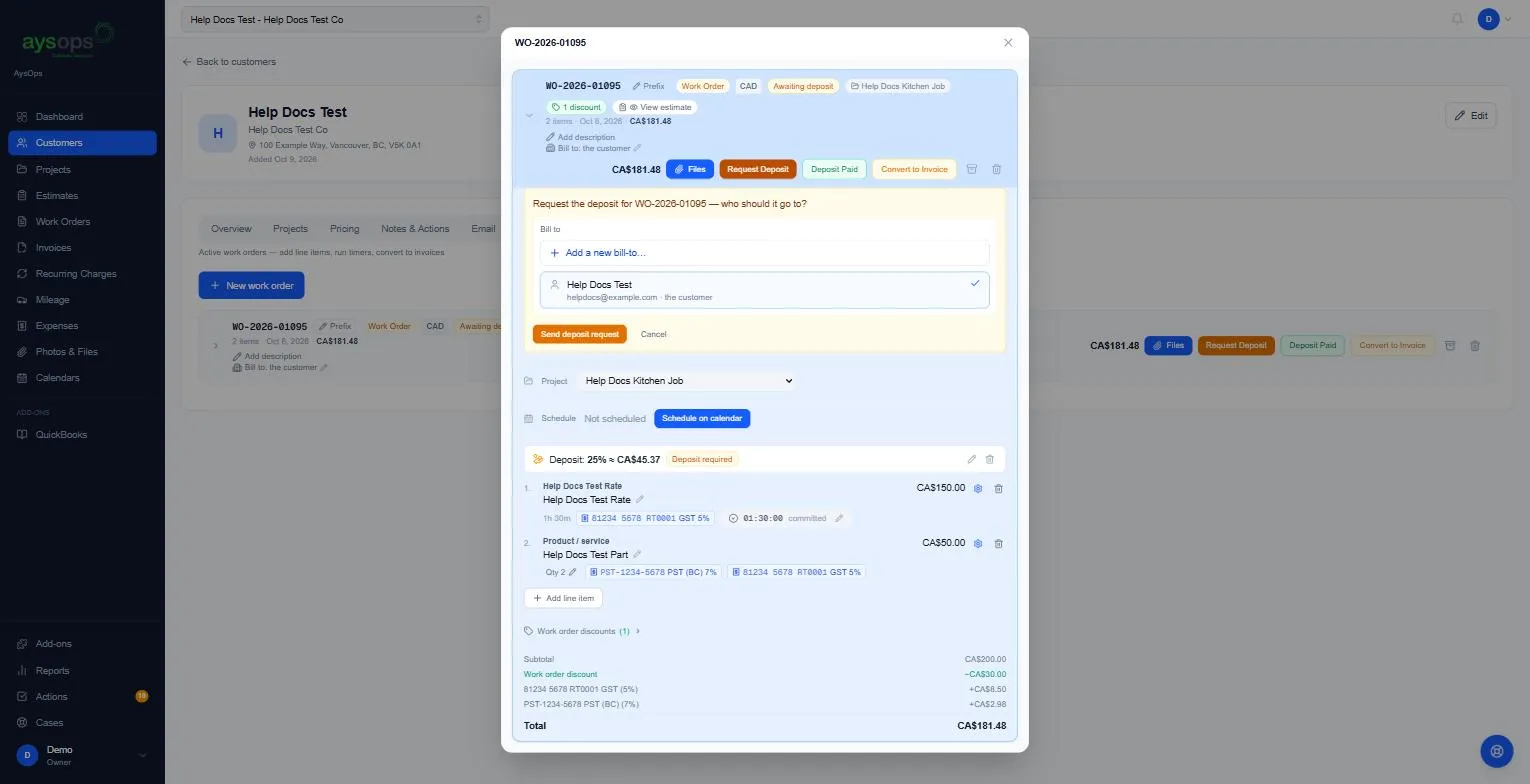Edit the 25% deposit with the pencil icon
Image resolution: width=1530 pixels, height=784 pixels.
click(x=971, y=460)
